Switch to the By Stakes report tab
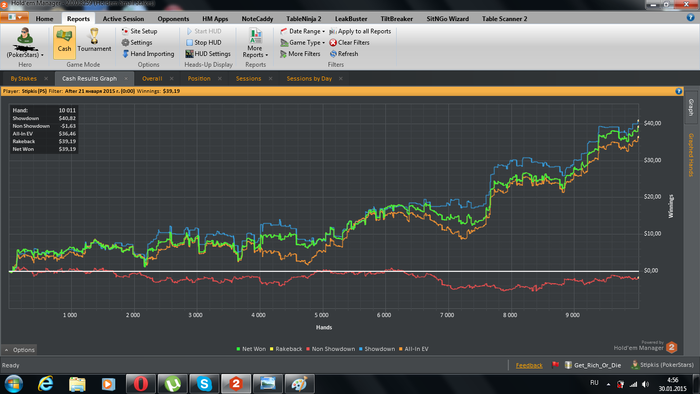Screen dimensions: 700x394 click(x=24, y=79)
